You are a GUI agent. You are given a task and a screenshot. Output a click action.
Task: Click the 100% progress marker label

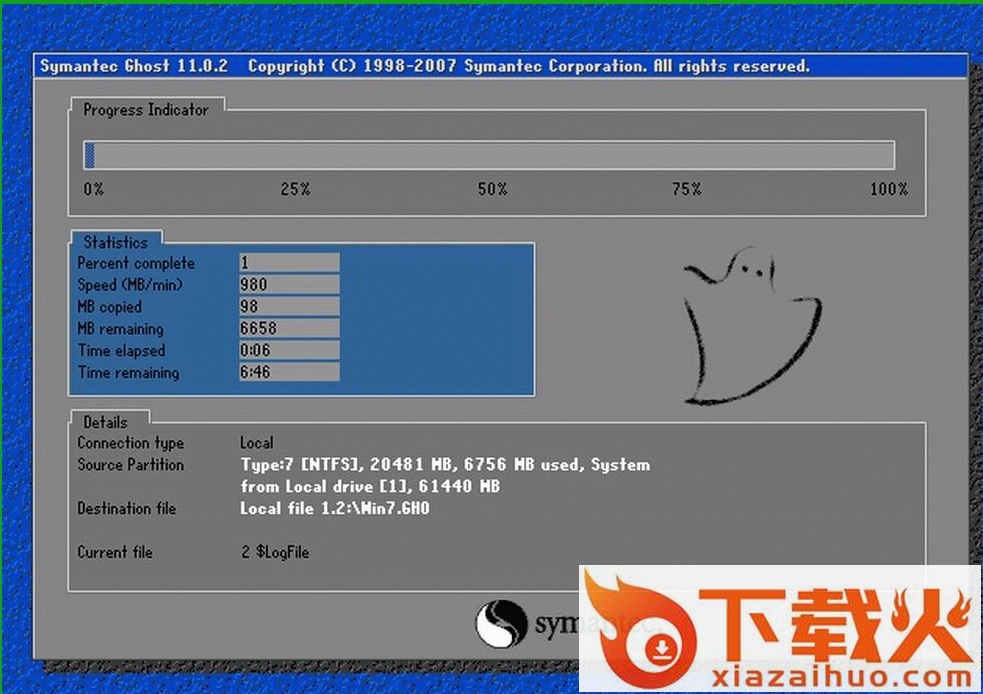888,189
